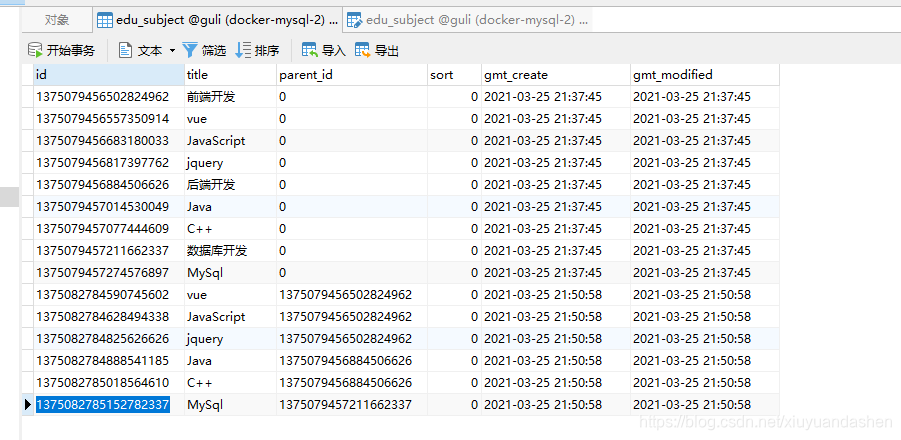
Task: Select id cell 1375079456683180033
Action: 109,141
